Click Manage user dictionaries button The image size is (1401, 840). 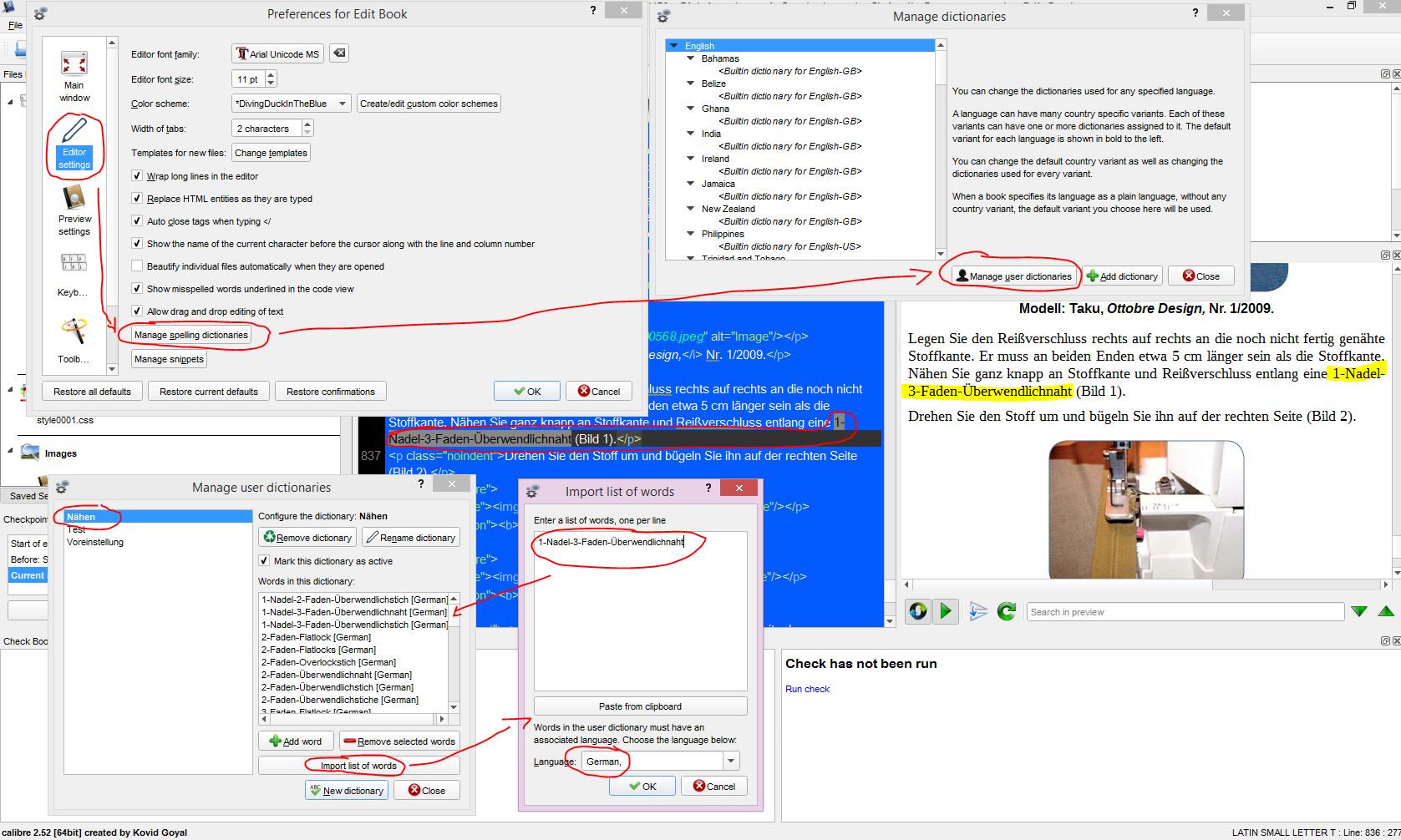pos(1013,276)
